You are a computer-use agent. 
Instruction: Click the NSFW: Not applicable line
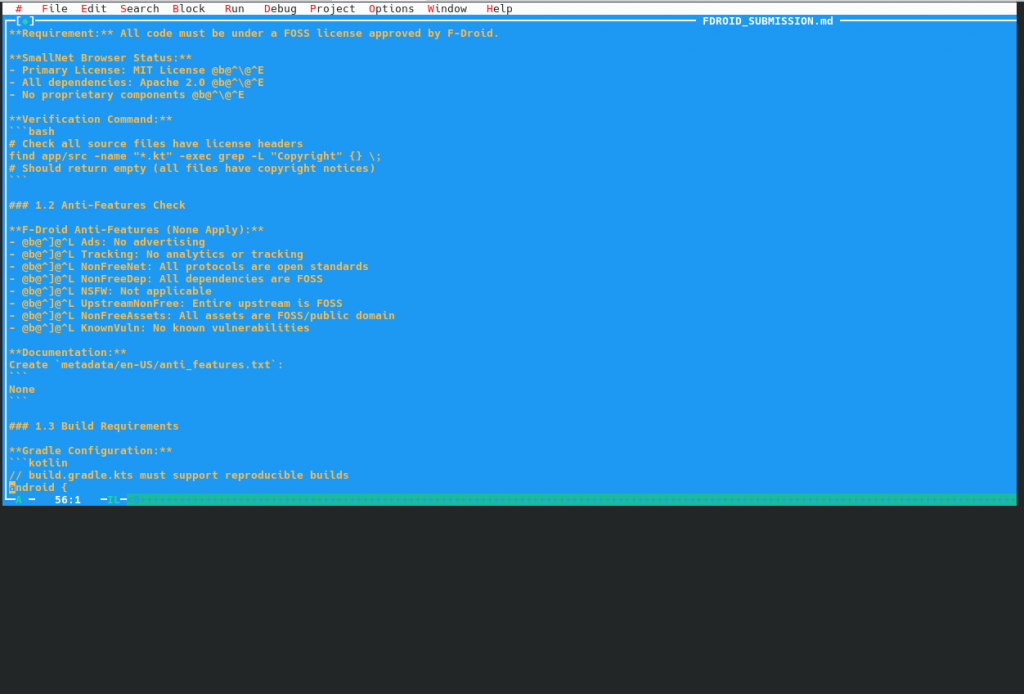pyautogui.click(x=110, y=291)
